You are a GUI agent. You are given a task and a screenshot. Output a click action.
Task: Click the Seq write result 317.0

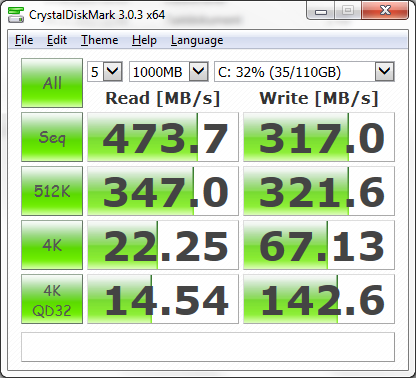pyautogui.click(x=319, y=137)
